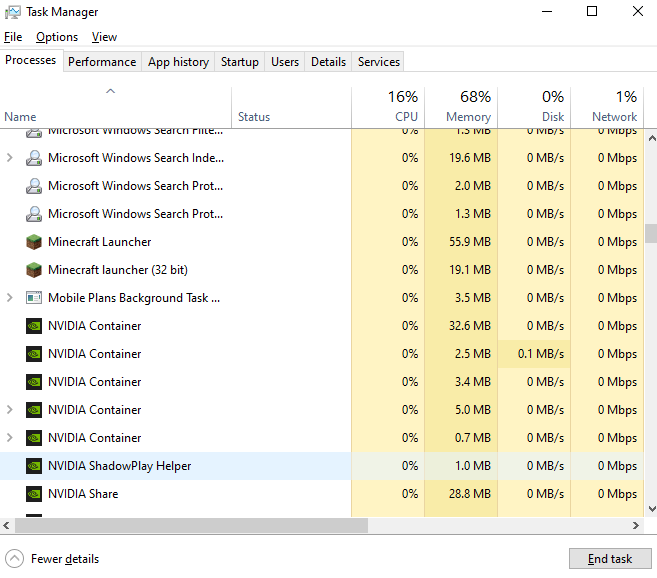Expand the NVIDIA Container with 5.0 MB memory

[x=10, y=410]
